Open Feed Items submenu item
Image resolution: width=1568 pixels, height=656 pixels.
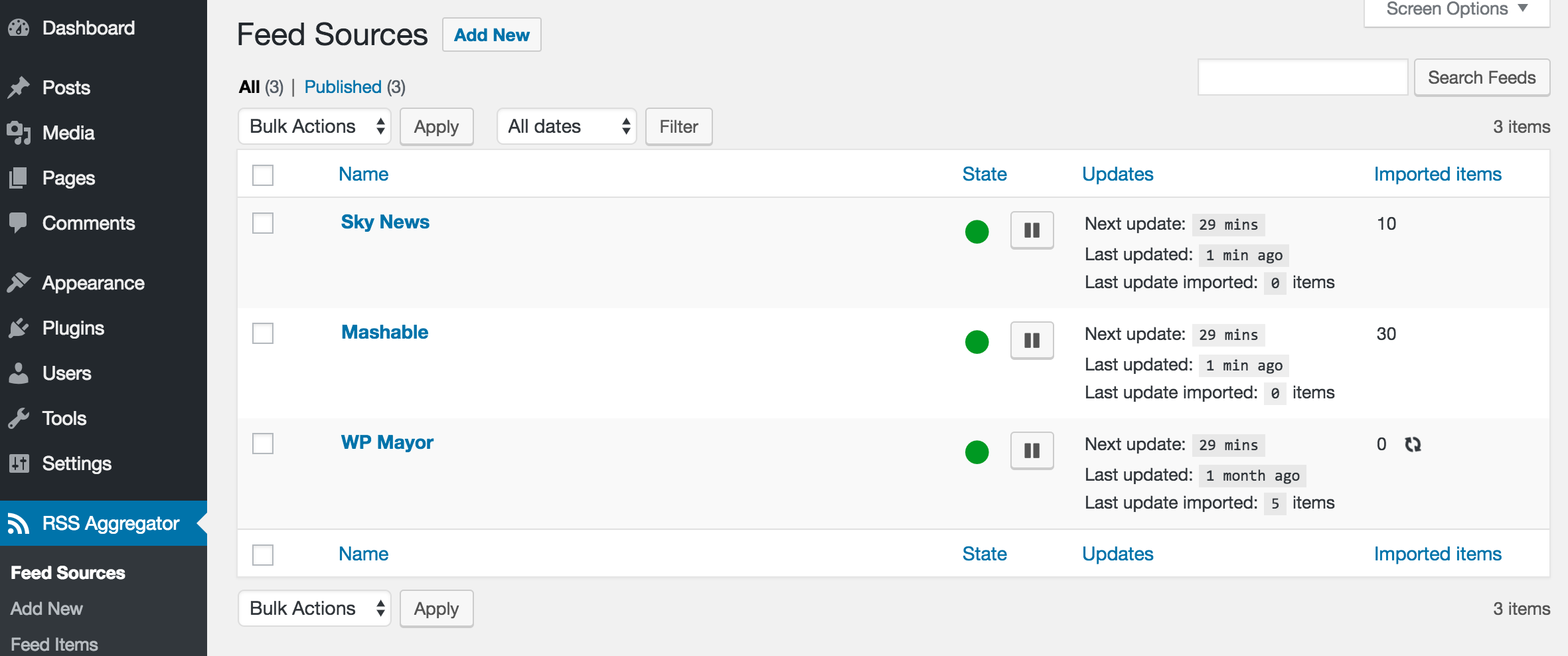point(54,645)
